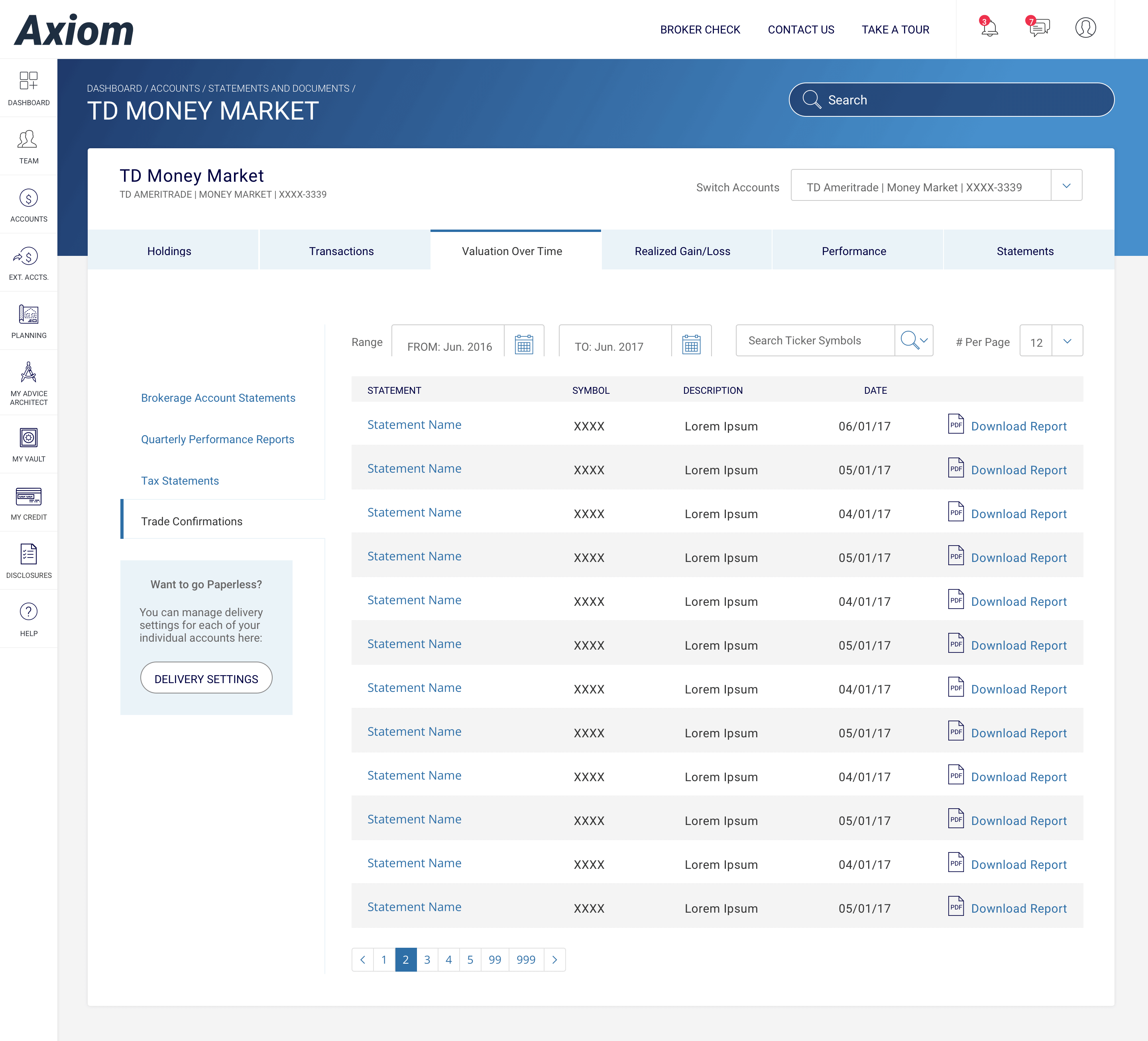This screenshot has height=1041, width=1148.
Task: Click the PDF icon in the last row
Action: 955,906
